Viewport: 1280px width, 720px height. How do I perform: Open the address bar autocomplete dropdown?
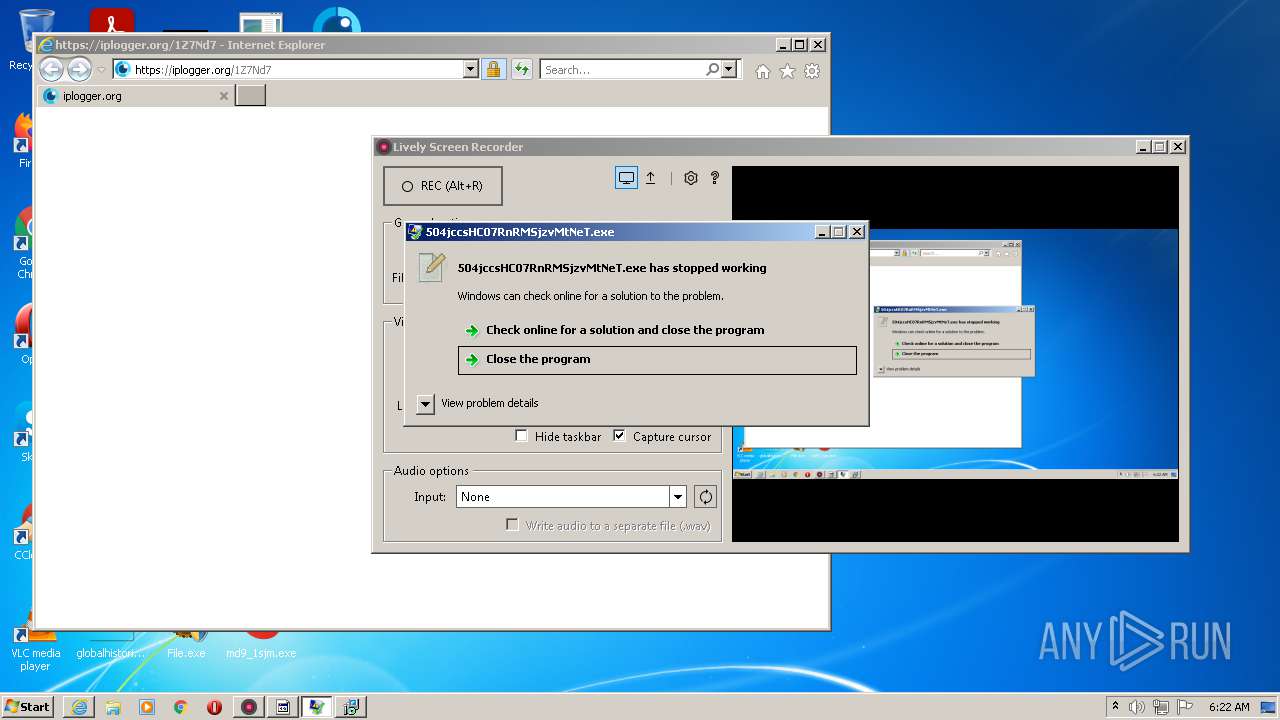click(x=471, y=70)
